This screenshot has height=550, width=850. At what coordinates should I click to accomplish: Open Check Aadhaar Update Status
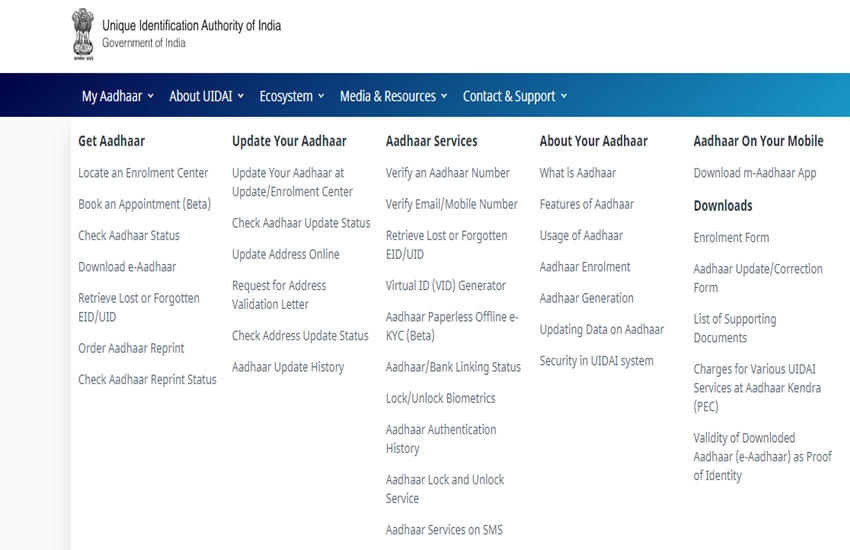[x=301, y=223]
